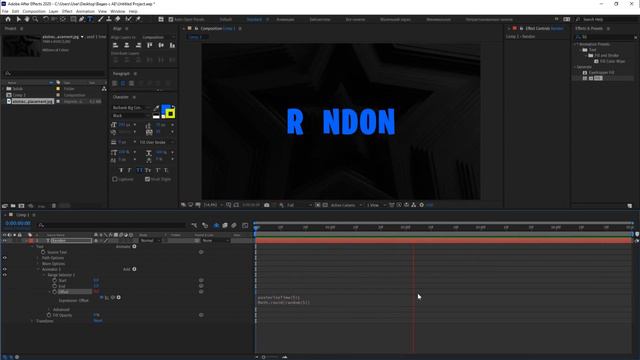Open the layer Parent None dropdown
This screenshot has width=640, height=360.
[x=216, y=241]
